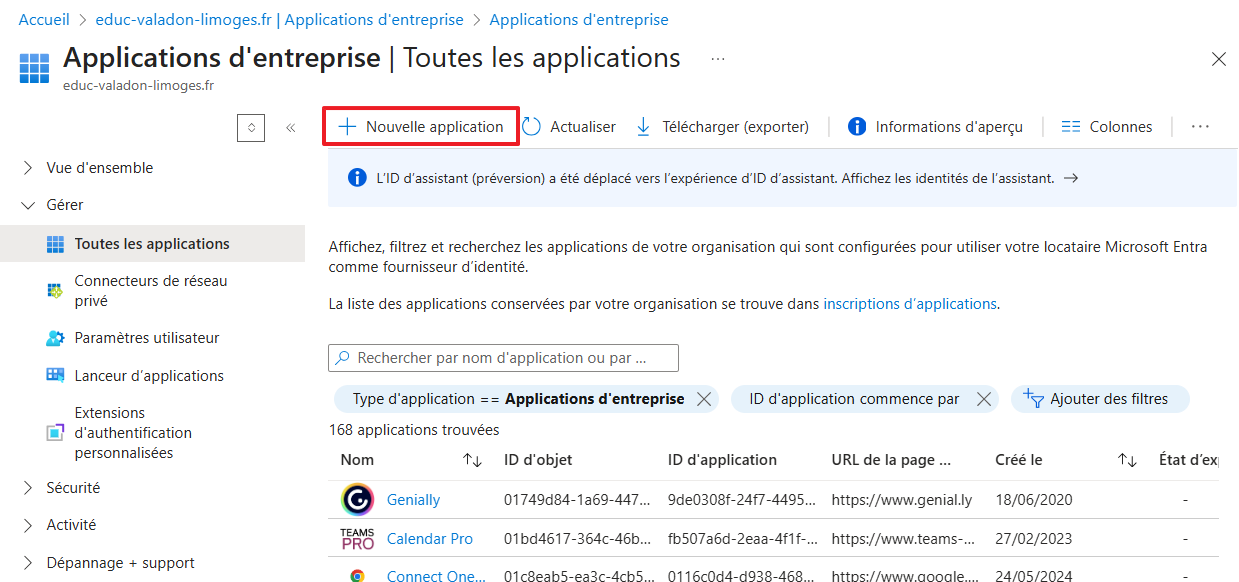Open Informations d'aperçu info icon

pos(857,127)
